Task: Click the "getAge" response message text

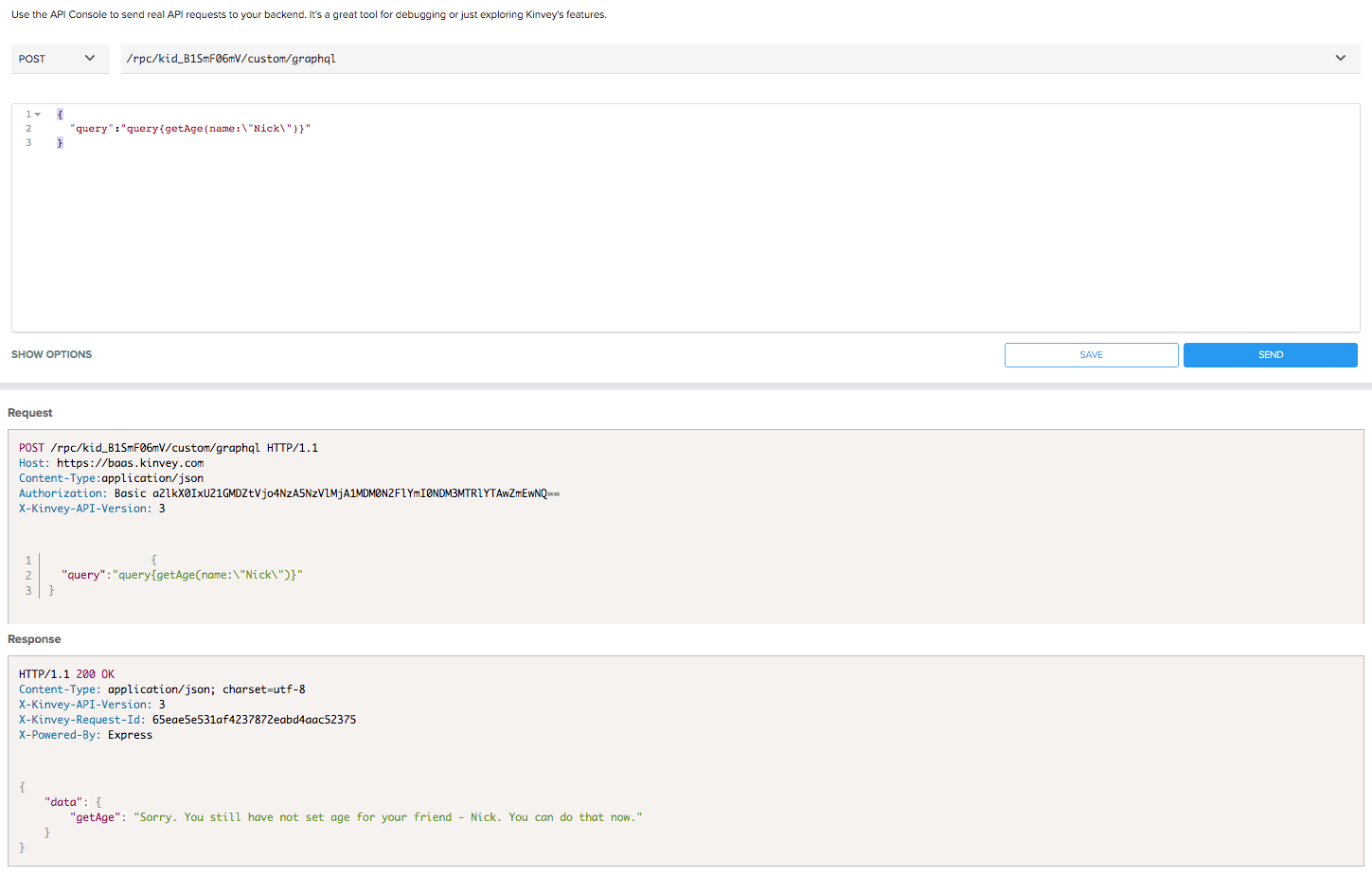Action: pyautogui.click(x=388, y=817)
